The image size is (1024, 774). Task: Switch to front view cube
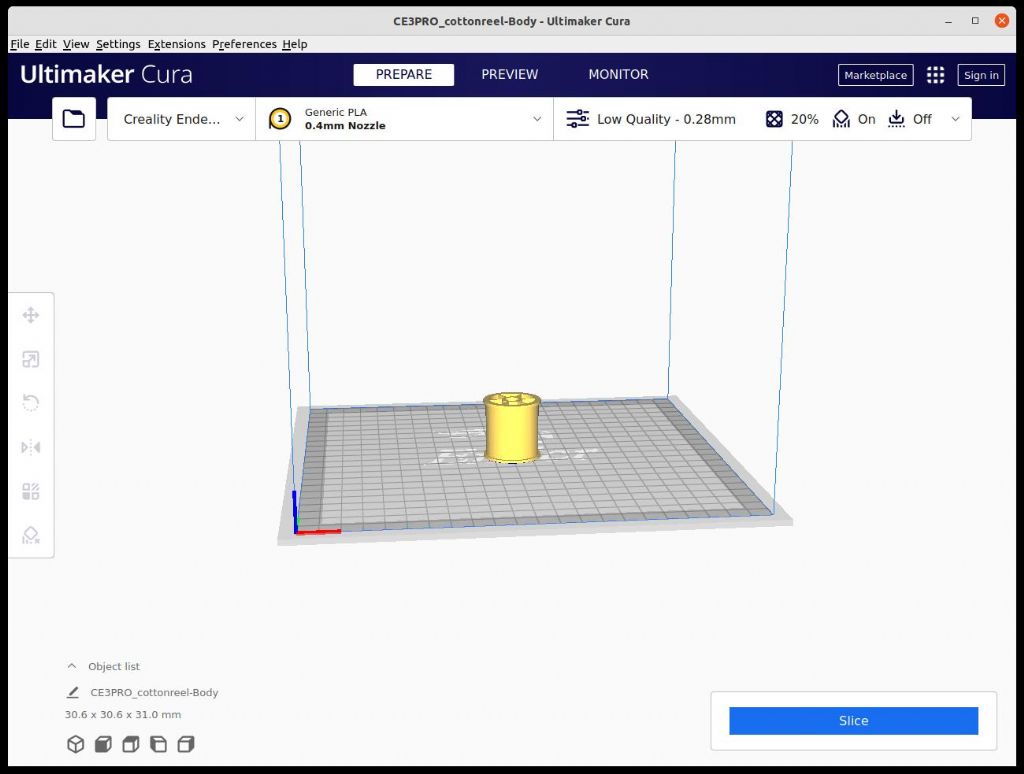103,744
